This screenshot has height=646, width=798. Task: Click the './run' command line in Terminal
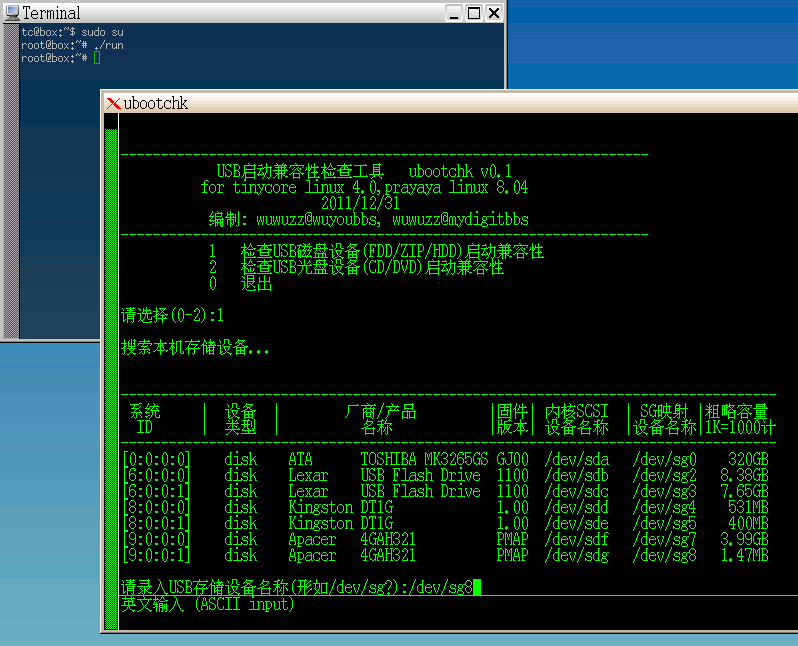click(72, 45)
